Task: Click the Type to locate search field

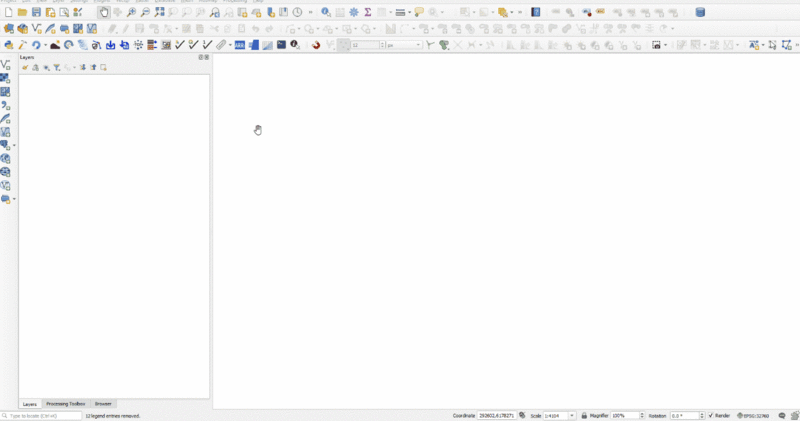Action: [x=42, y=415]
